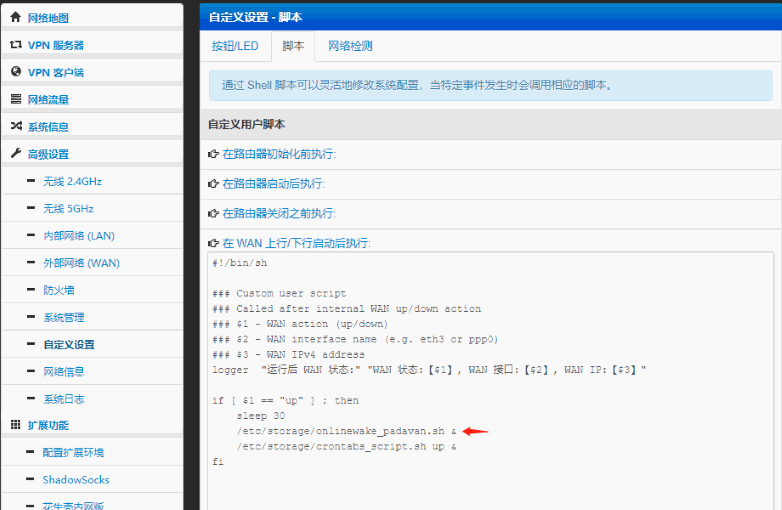The height and width of the screenshot is (510, 782).
Task: Click the globe icon for VPN 客户端
Action: tap(16, 71)
